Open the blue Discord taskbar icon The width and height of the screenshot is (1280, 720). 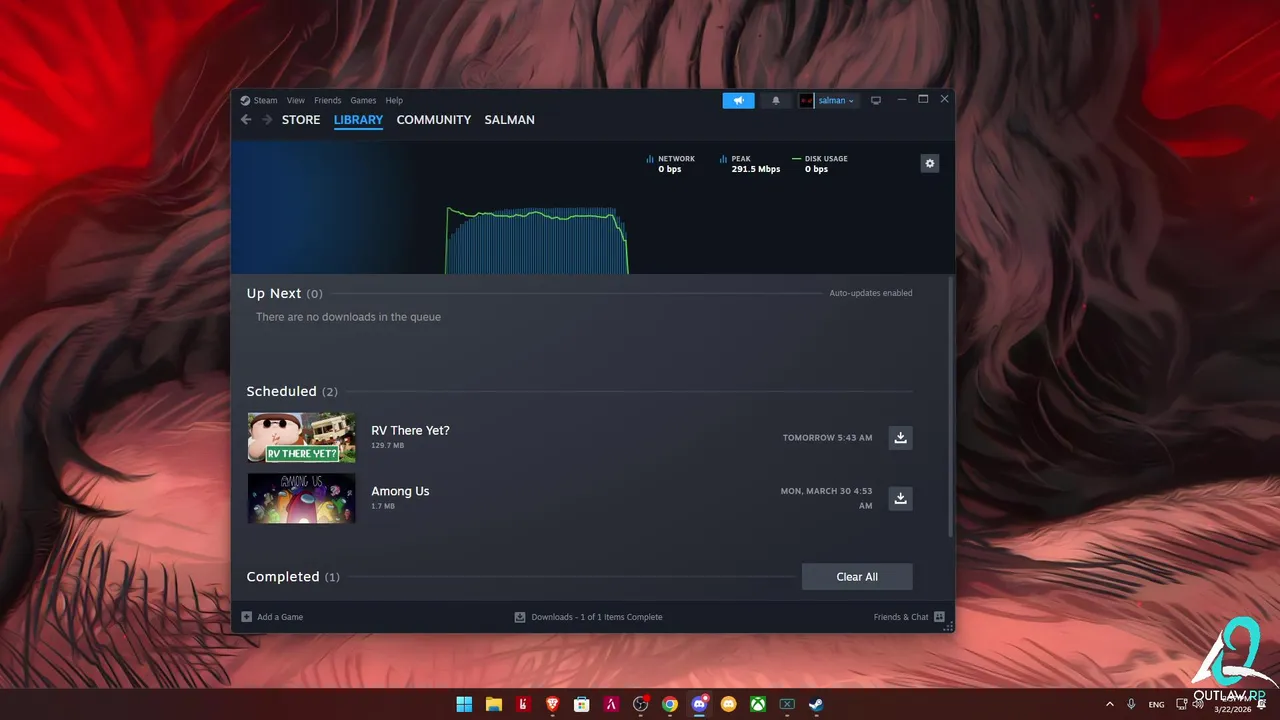699,704
